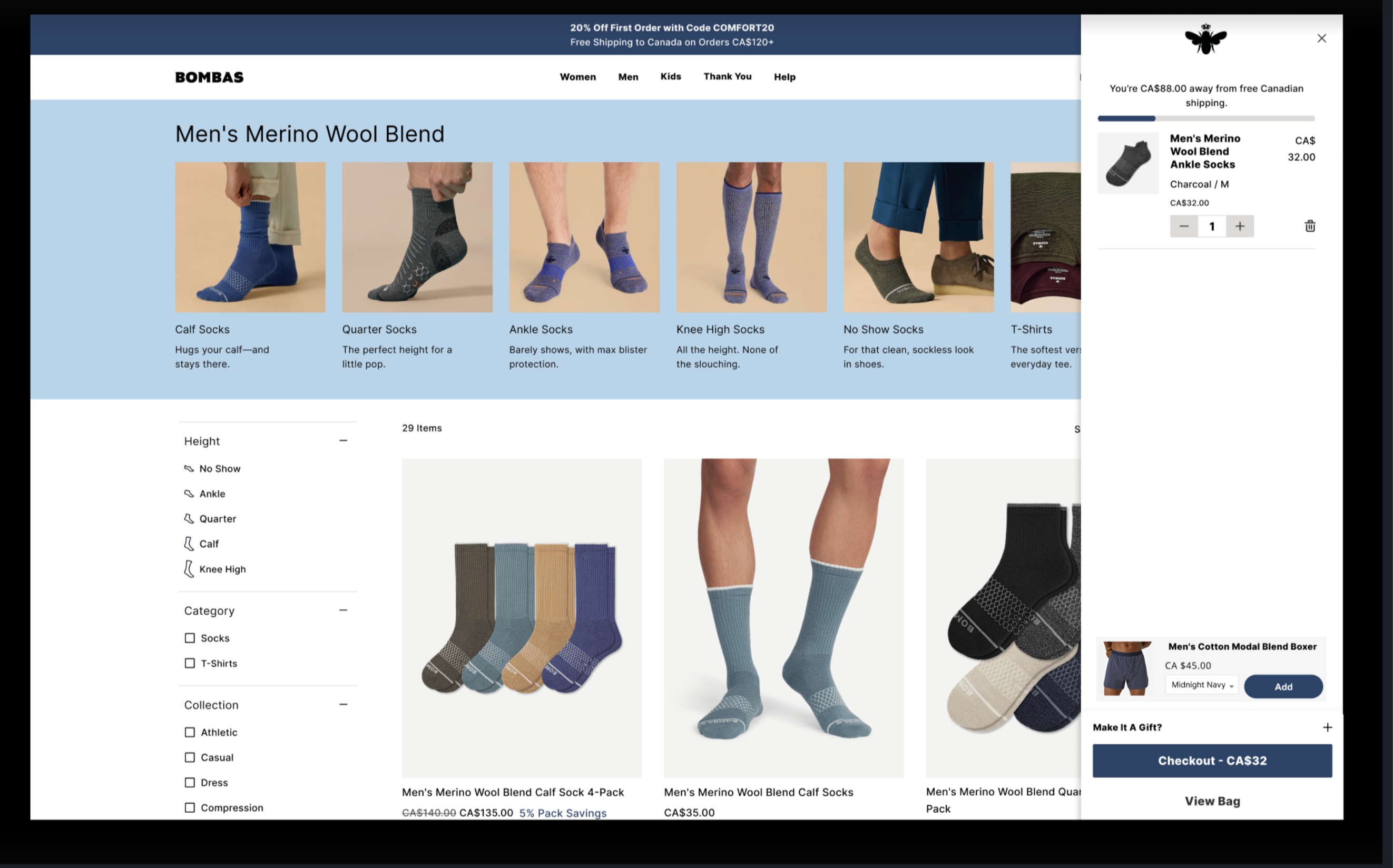The image size is (1393, 868).
Task: Decrease ankle socks quantity with minus
Action: [1183, 226]
